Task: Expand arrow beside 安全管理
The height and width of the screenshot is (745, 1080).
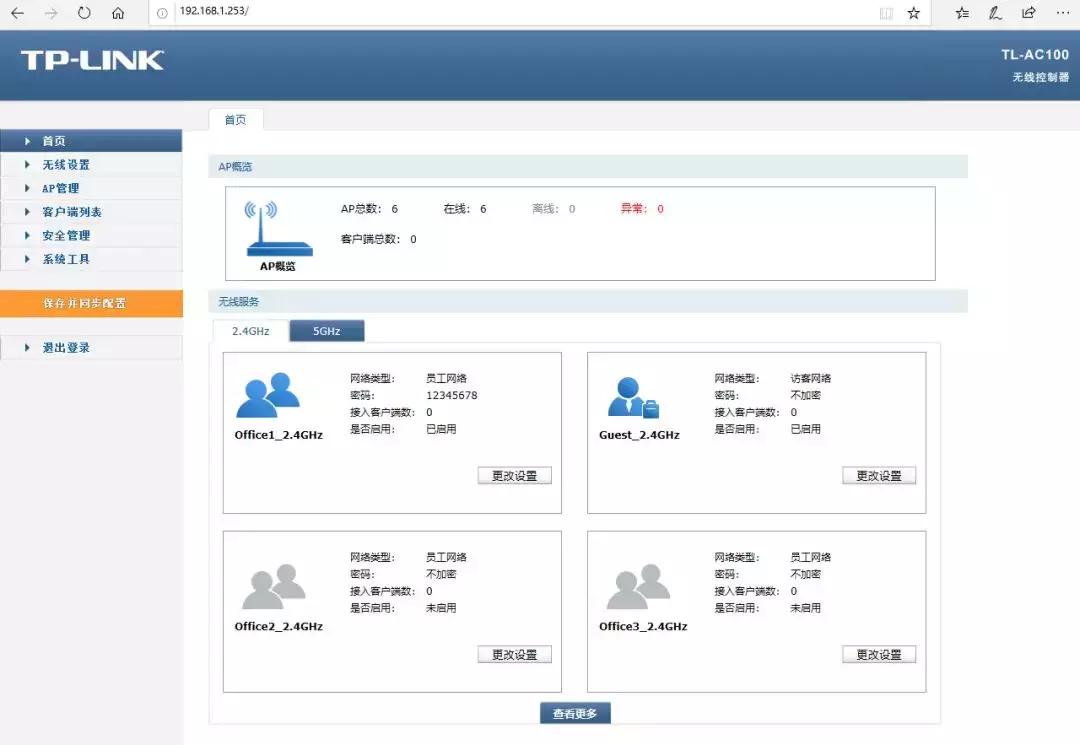Action: (x=28, y=235)
